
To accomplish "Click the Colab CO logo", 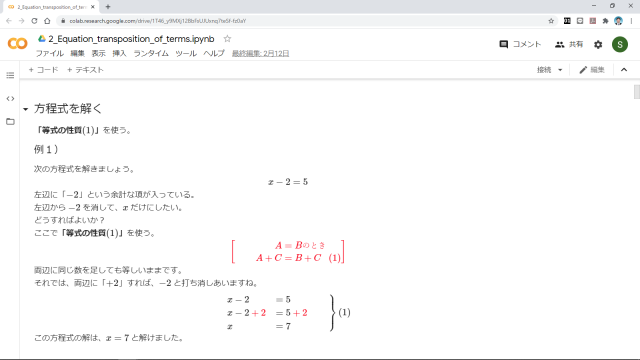I will [x=18, y=43].
